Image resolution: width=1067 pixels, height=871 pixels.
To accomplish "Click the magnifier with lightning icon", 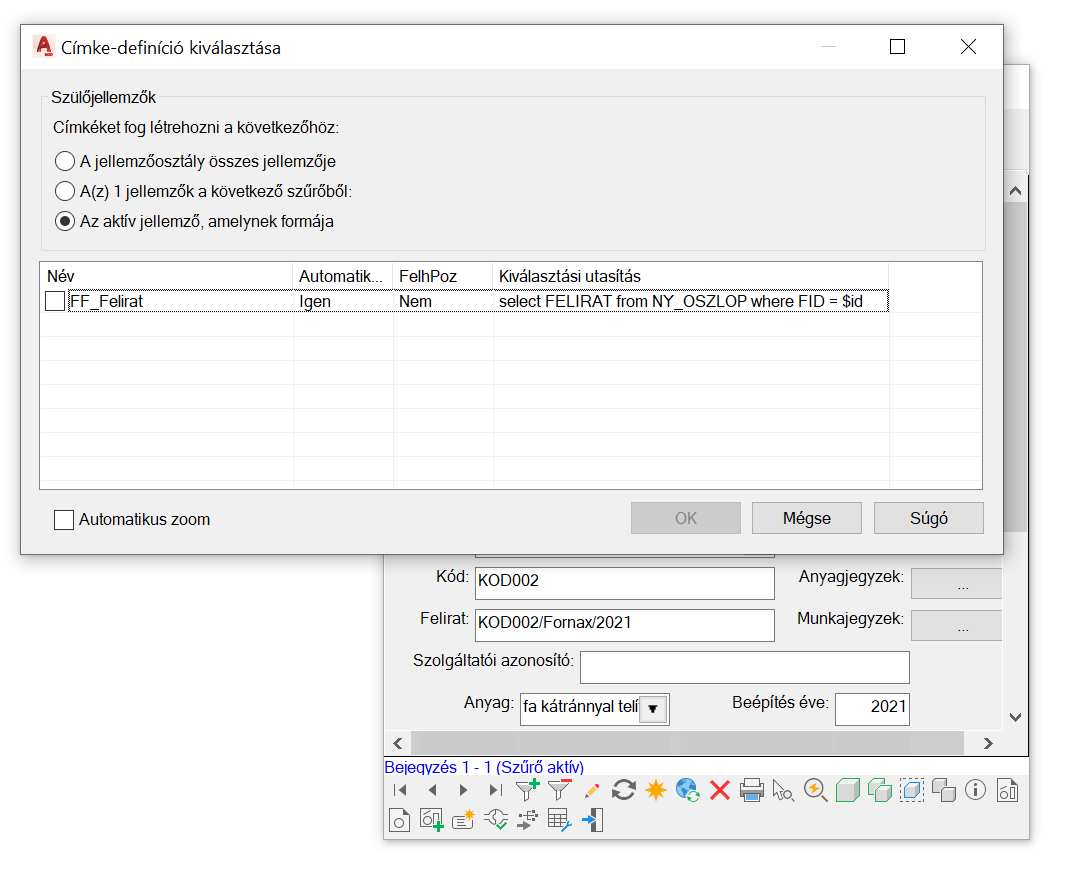I will [x=815, y=790].
